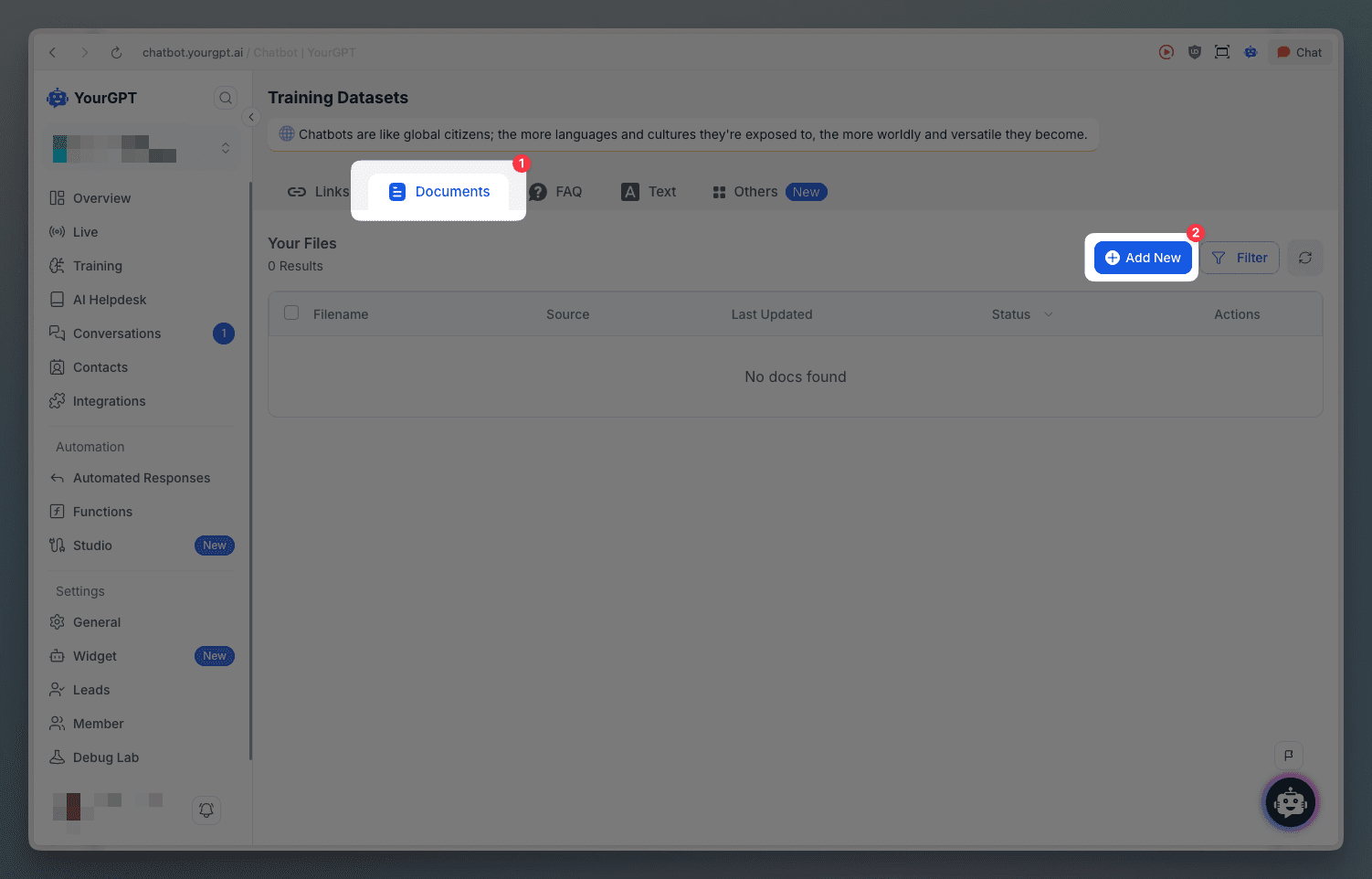Open Conversations in the sidebar

pyautogui.click(x=117, y=334)
